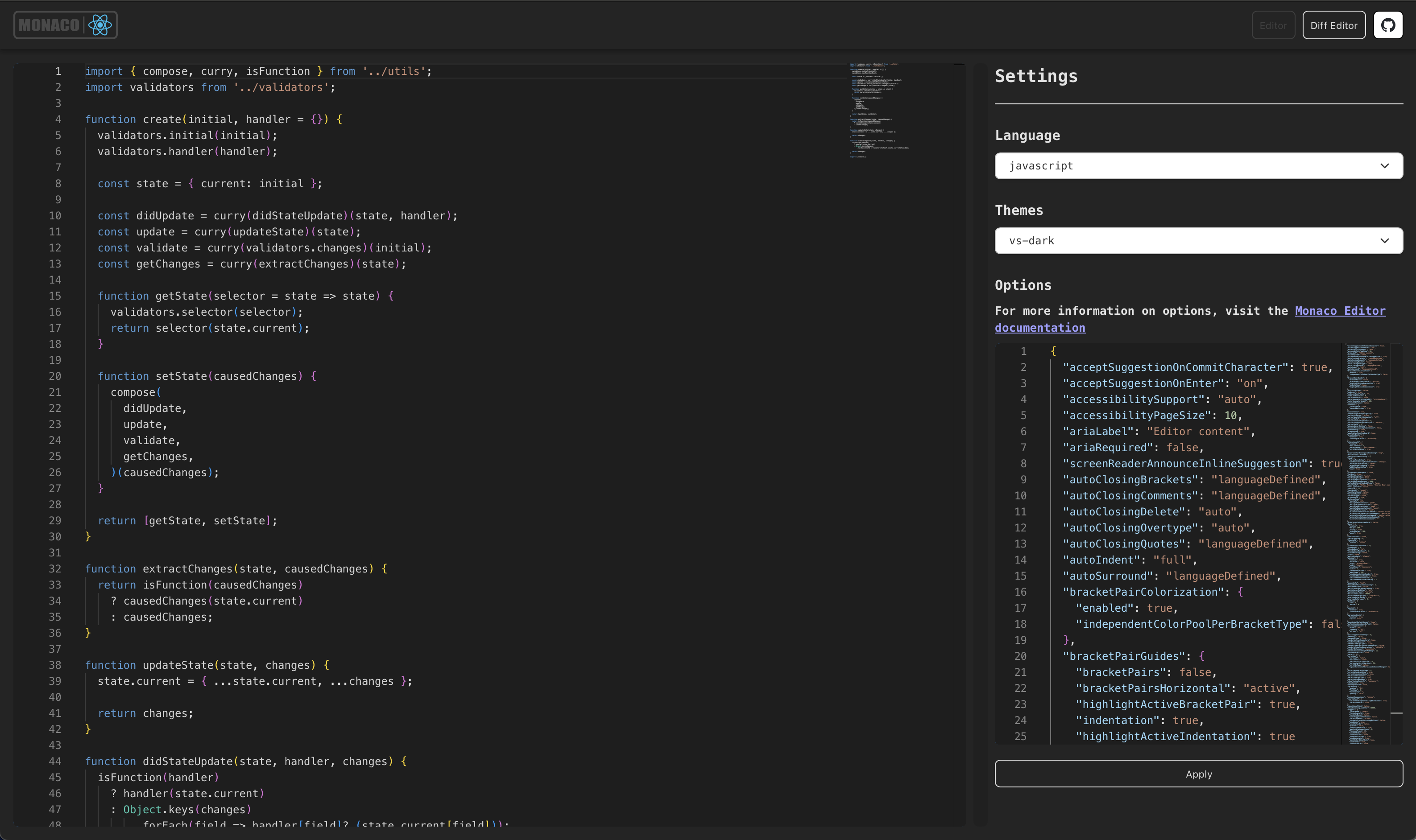Open the Themes dropdown menu

click(x=1198, y=240)
